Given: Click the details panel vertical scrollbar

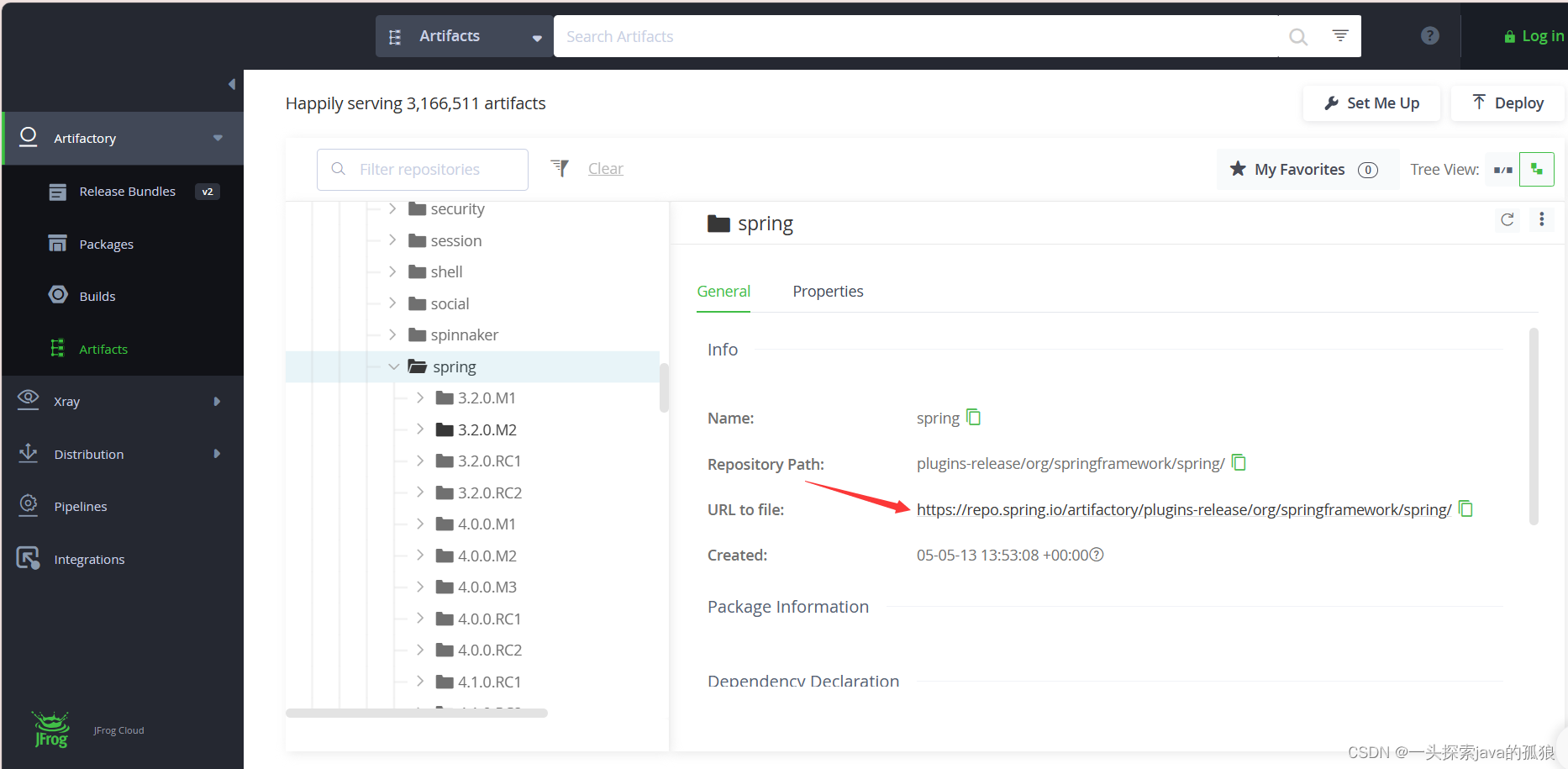Looking at the screenshot, I should 1534,426.
